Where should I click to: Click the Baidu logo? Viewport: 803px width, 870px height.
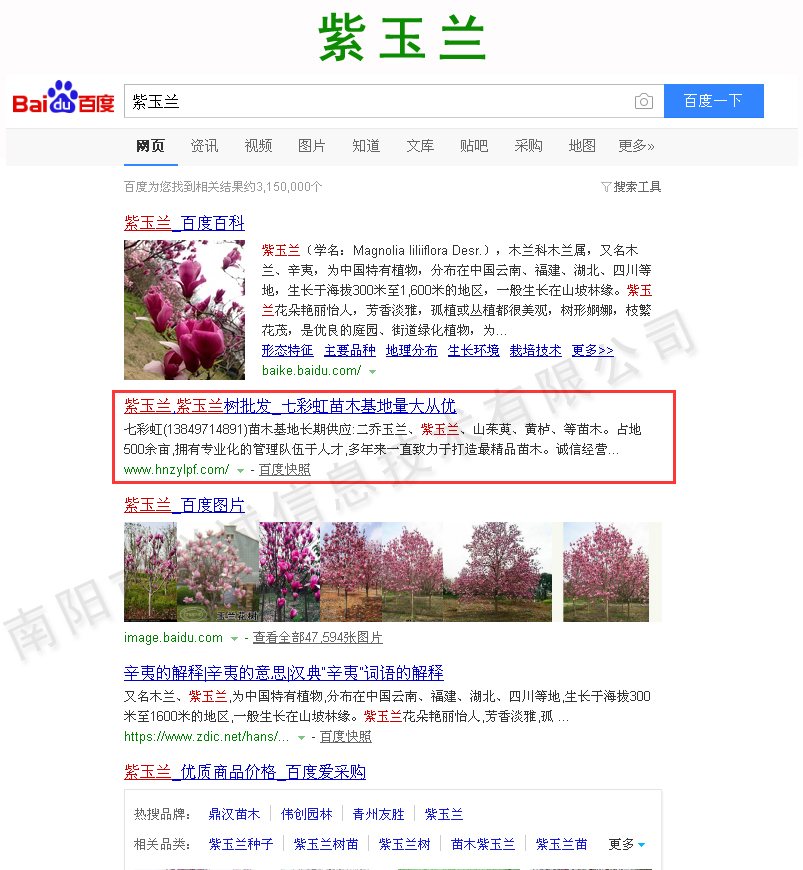(63, 101)
